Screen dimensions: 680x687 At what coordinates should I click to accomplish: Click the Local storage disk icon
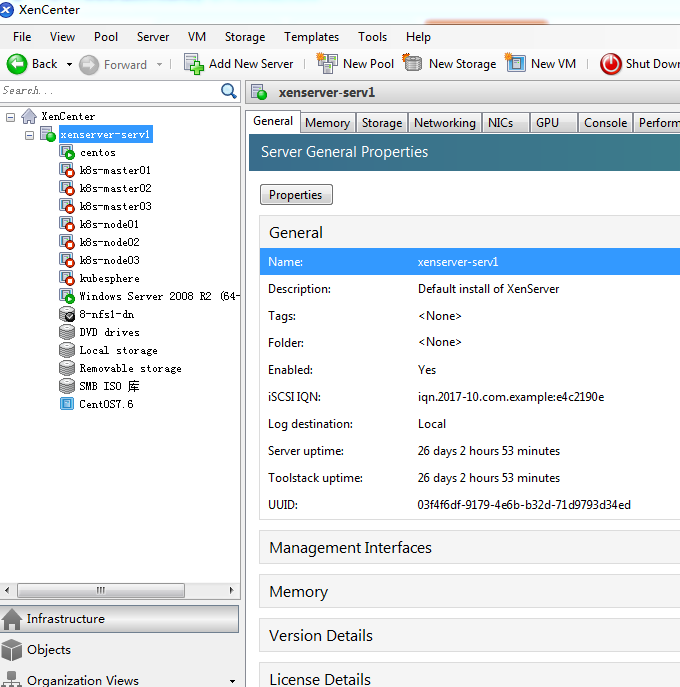tap(67, 350)
